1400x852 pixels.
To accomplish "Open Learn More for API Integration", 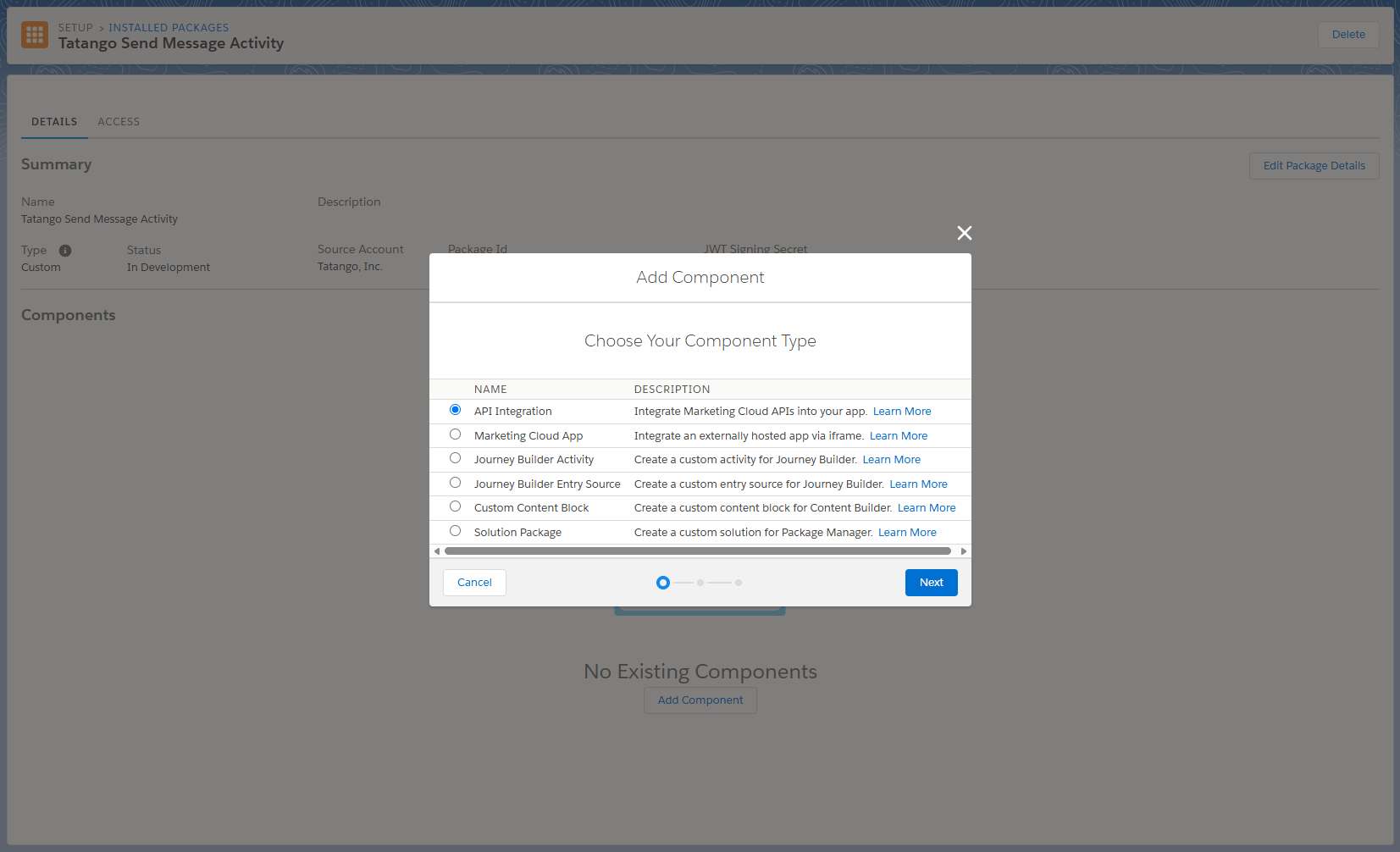I will pyautogui.click(x=902, y=412).
